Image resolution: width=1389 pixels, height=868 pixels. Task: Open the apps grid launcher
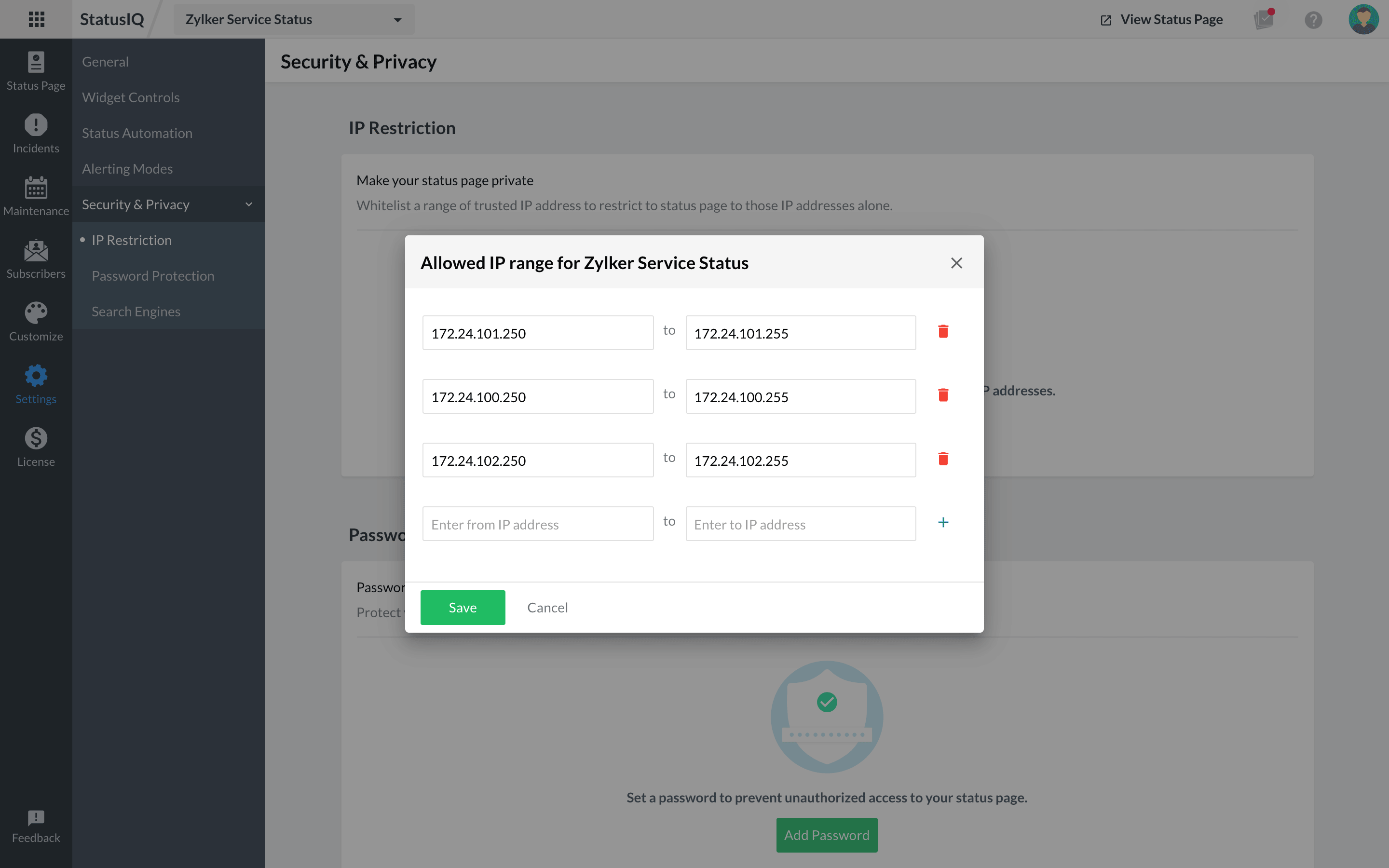tap(36, 19)
